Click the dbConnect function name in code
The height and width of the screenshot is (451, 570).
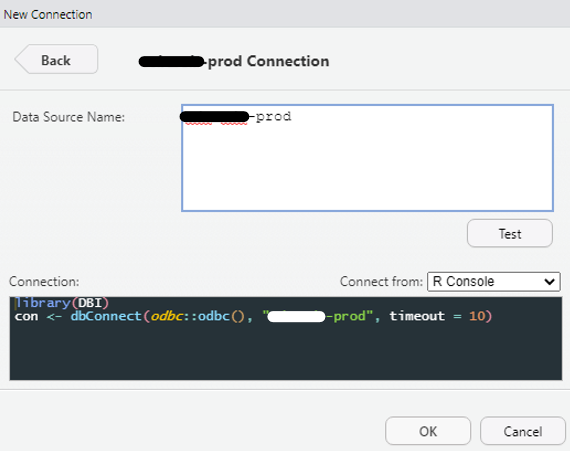(x=106, y=316)
